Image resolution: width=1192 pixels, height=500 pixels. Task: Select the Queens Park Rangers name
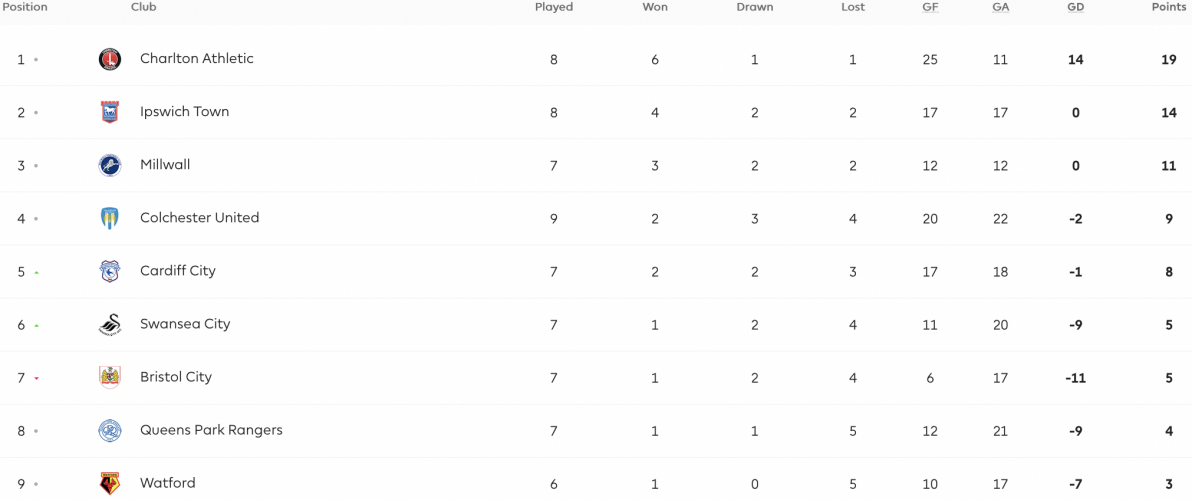tap(211, 430)
